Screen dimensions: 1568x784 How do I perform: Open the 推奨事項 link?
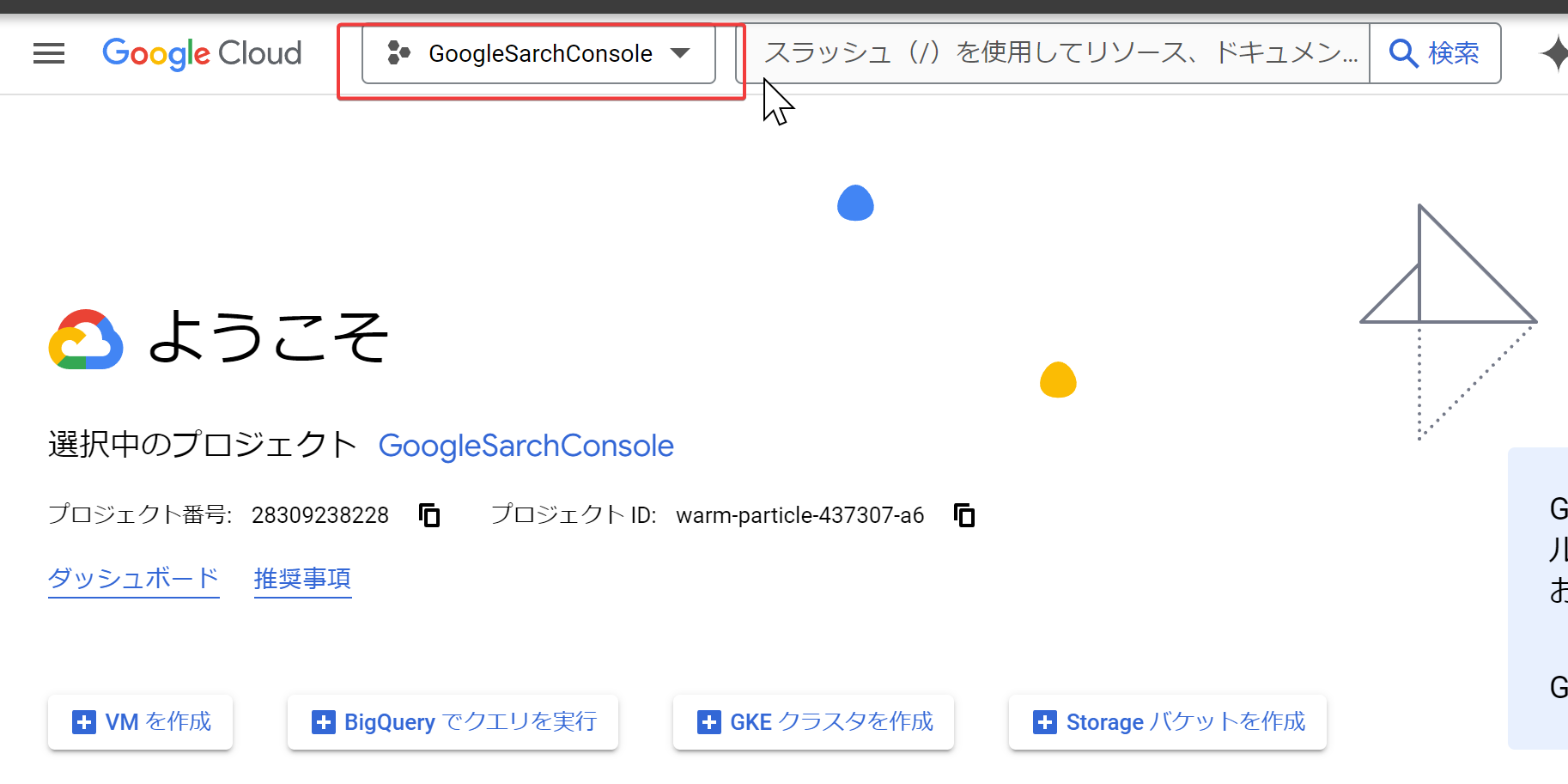pyautogui.click(x=302, y=579)
